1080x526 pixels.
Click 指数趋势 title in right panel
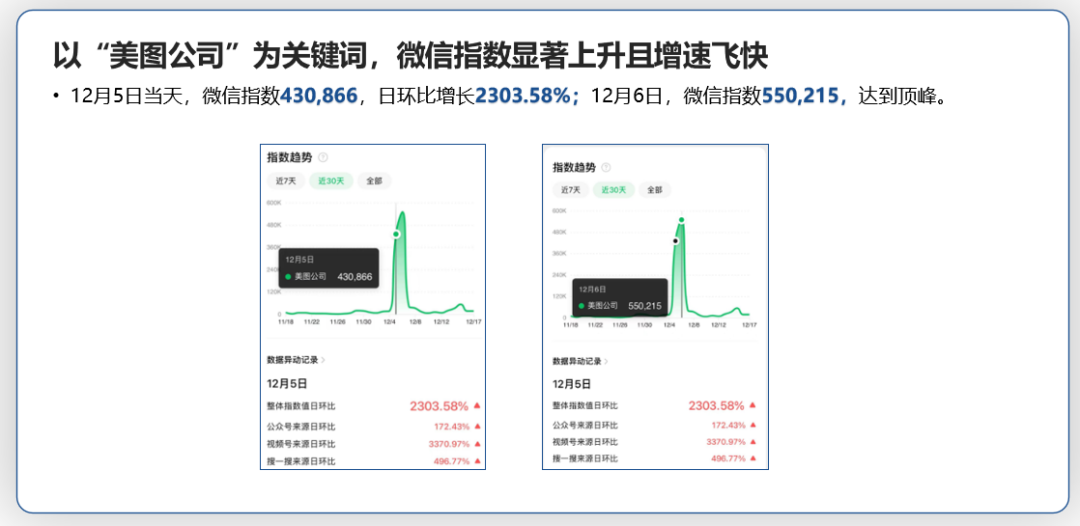[574, 167]
